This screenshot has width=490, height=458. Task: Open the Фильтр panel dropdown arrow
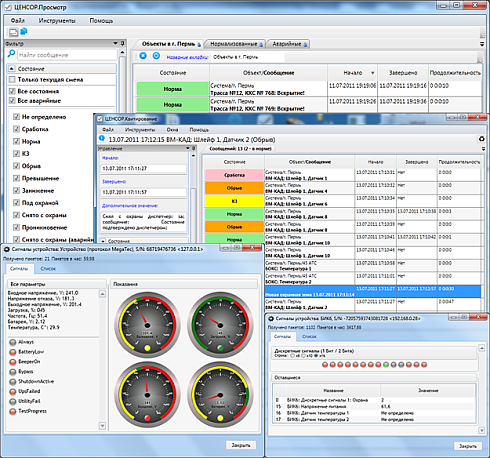115,43
